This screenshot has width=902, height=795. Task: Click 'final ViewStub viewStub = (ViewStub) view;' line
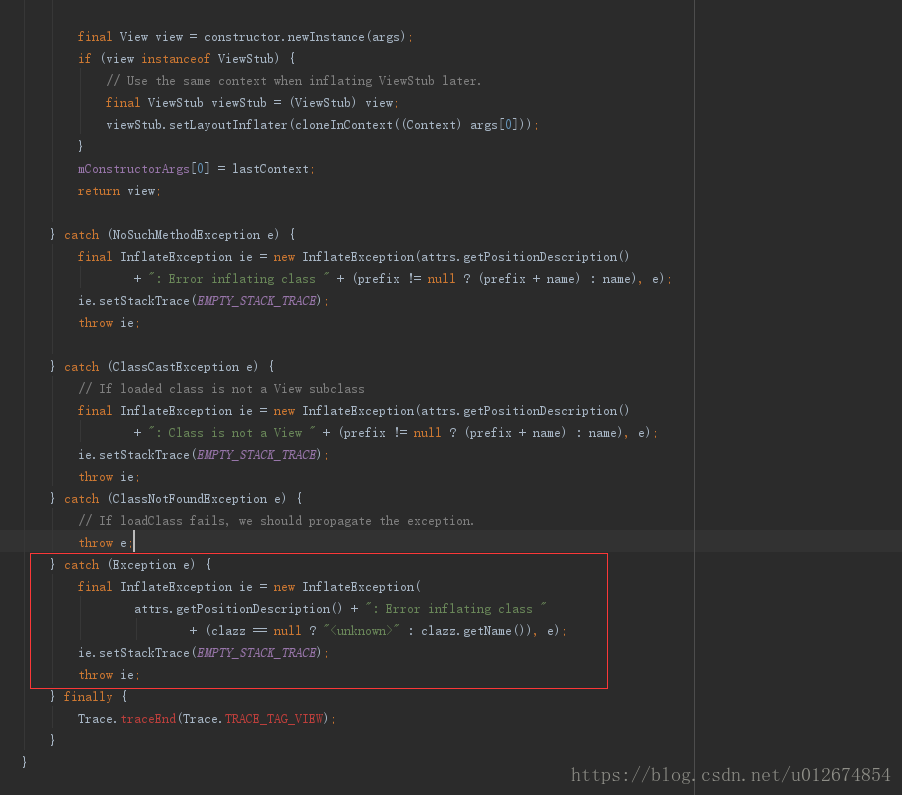[x=252, y=103]
